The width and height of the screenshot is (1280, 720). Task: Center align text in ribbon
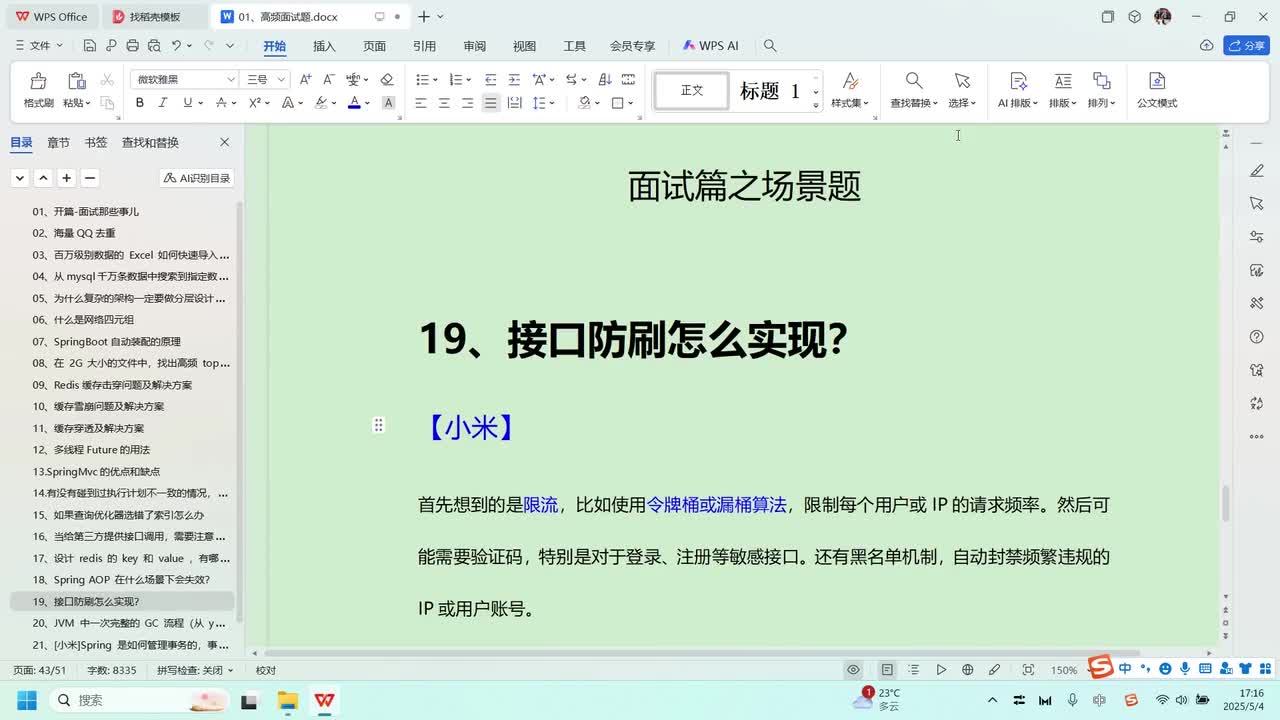(444, 103)
